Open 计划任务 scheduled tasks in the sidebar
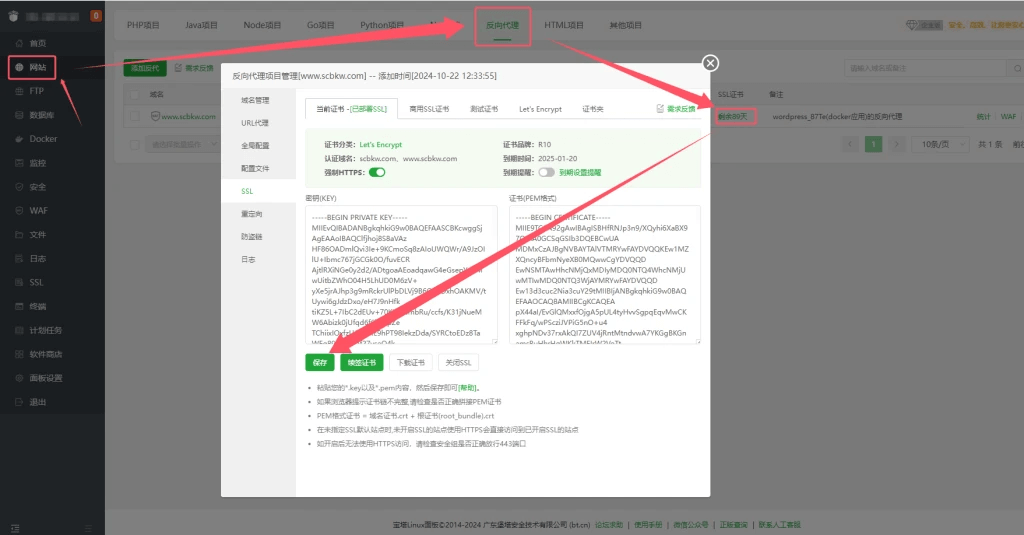The width and height of the screenshot is (1024, 535). click(x=46, y=331)
